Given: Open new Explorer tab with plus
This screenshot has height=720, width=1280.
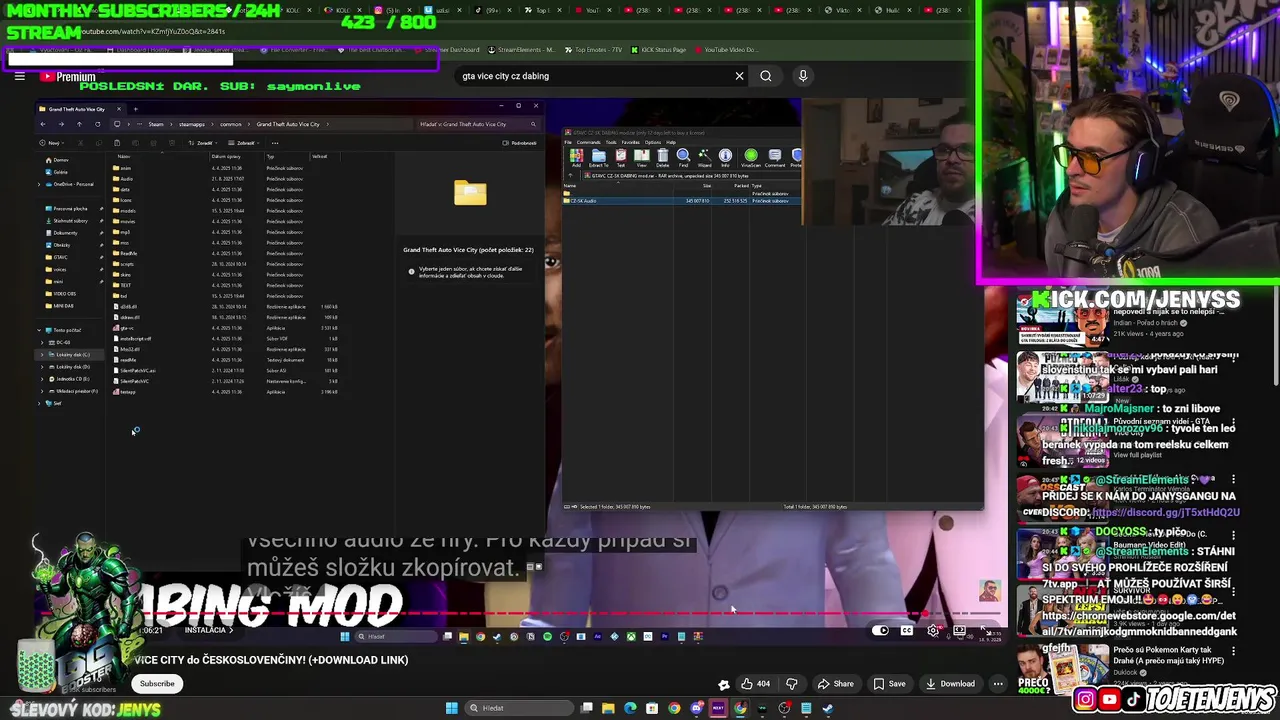Looking at the screenshot, I should [x=135, y=109].
